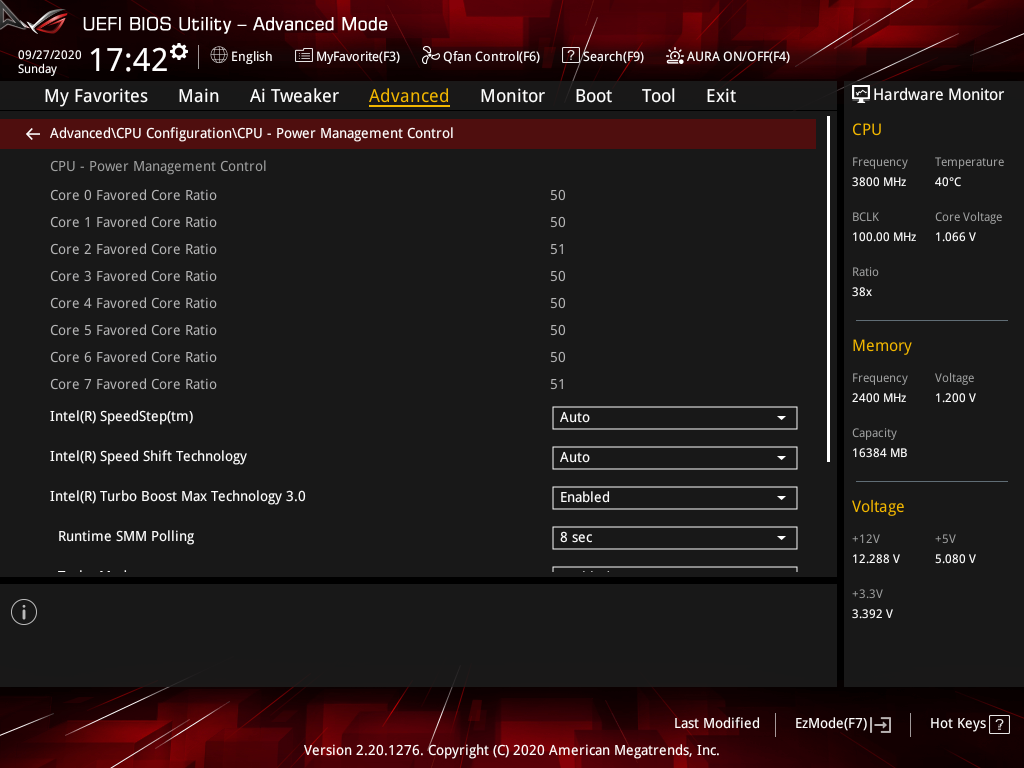Click +12V reading 12.288 V

click(x=876, y=559)
